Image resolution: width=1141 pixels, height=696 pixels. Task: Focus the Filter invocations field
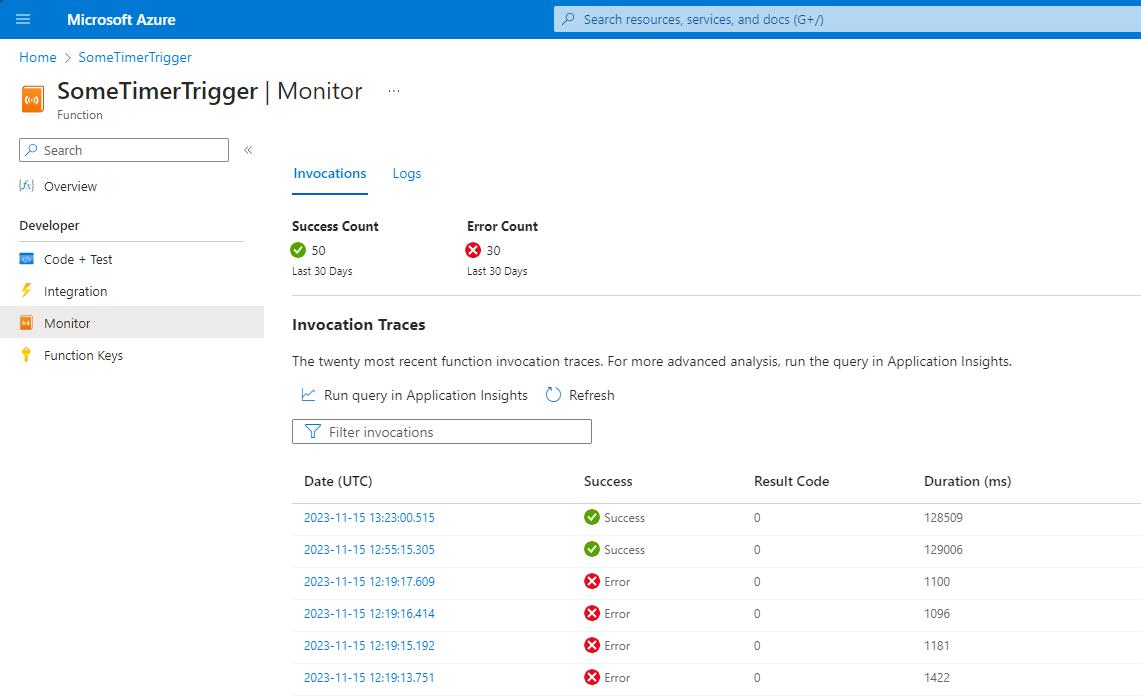[442, 432]
